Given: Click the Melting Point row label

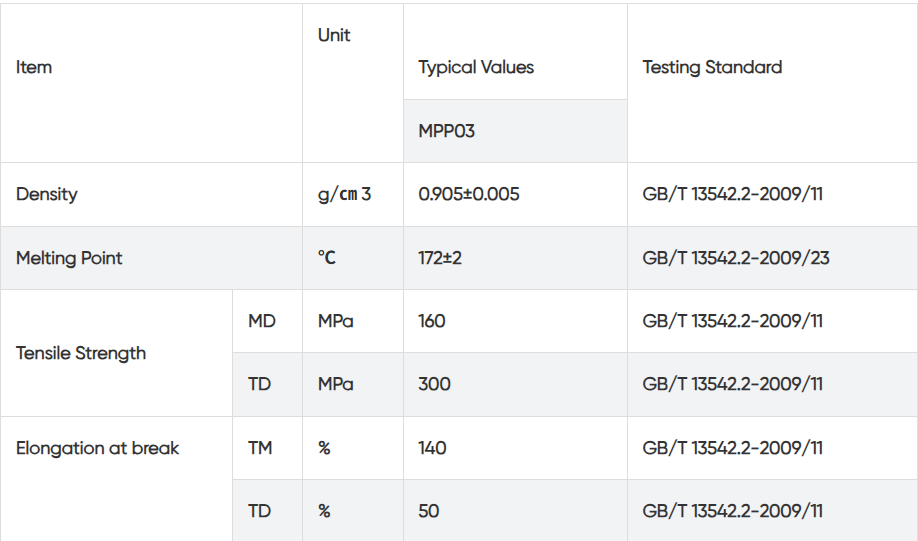Looking at the screenshot, I should (69, 258).
